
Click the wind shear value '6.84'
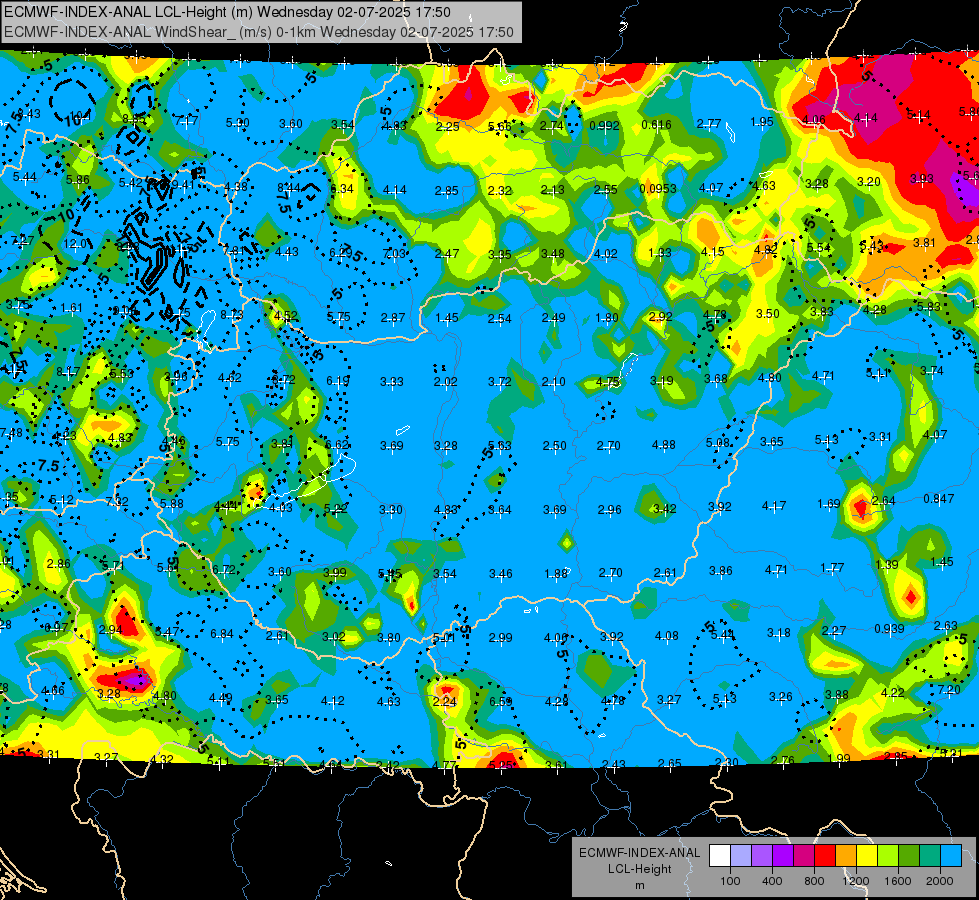pyautogui.click(x=222, y=634)
